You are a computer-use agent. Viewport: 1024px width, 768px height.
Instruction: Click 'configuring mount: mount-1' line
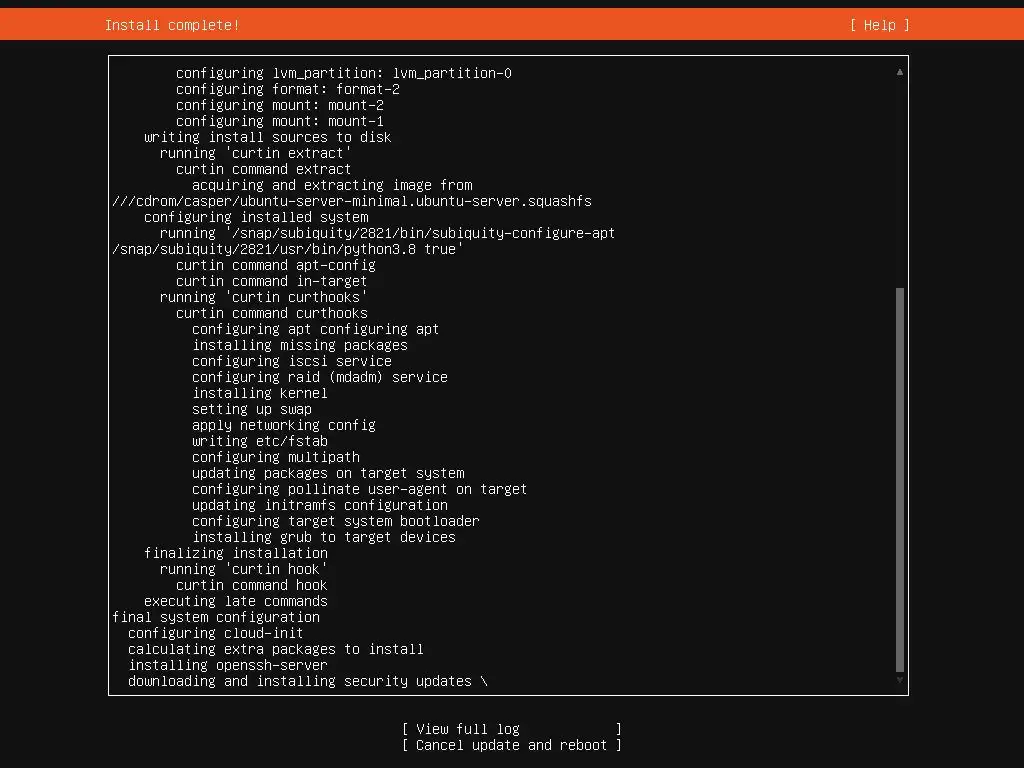[280, 121]
